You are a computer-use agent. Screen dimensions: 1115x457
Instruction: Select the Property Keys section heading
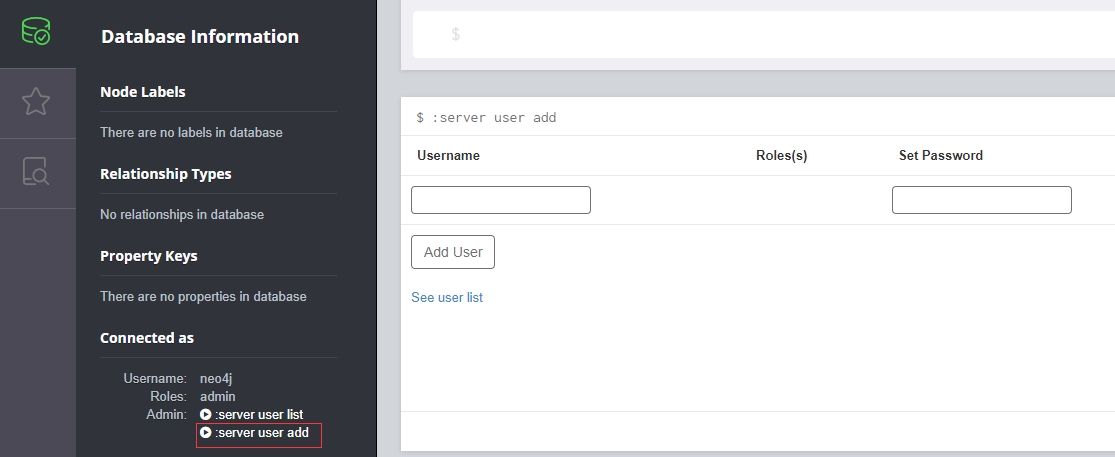(x=149, y=256)
